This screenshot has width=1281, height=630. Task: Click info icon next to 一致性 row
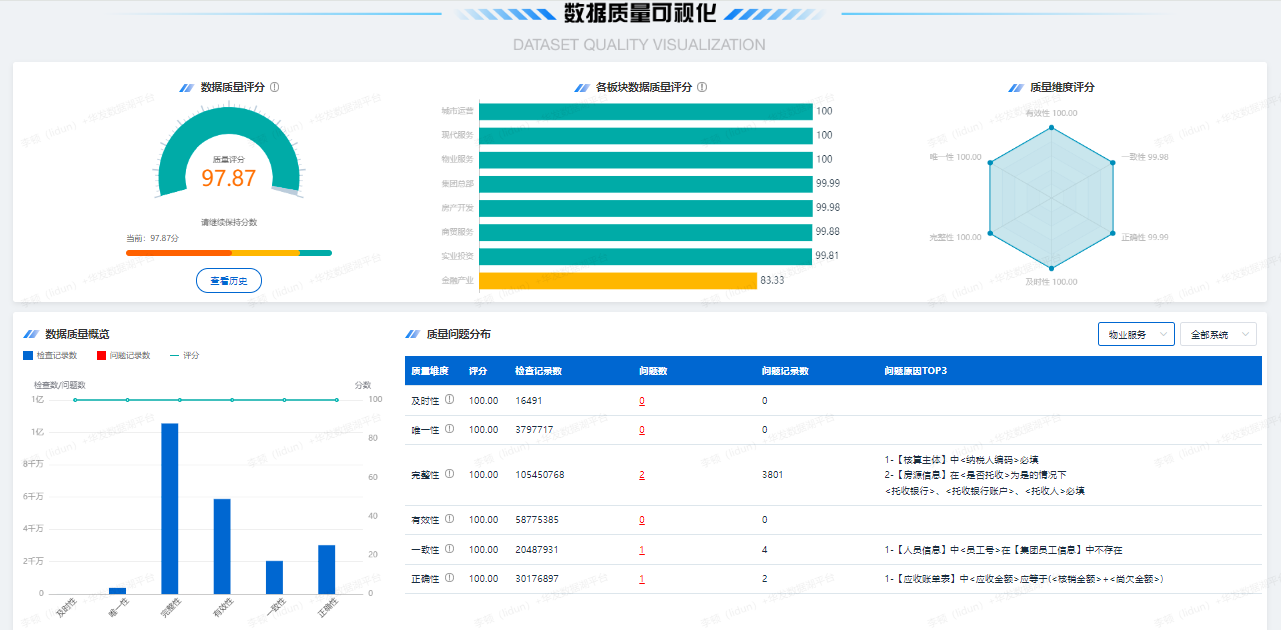tap(449, 549)
